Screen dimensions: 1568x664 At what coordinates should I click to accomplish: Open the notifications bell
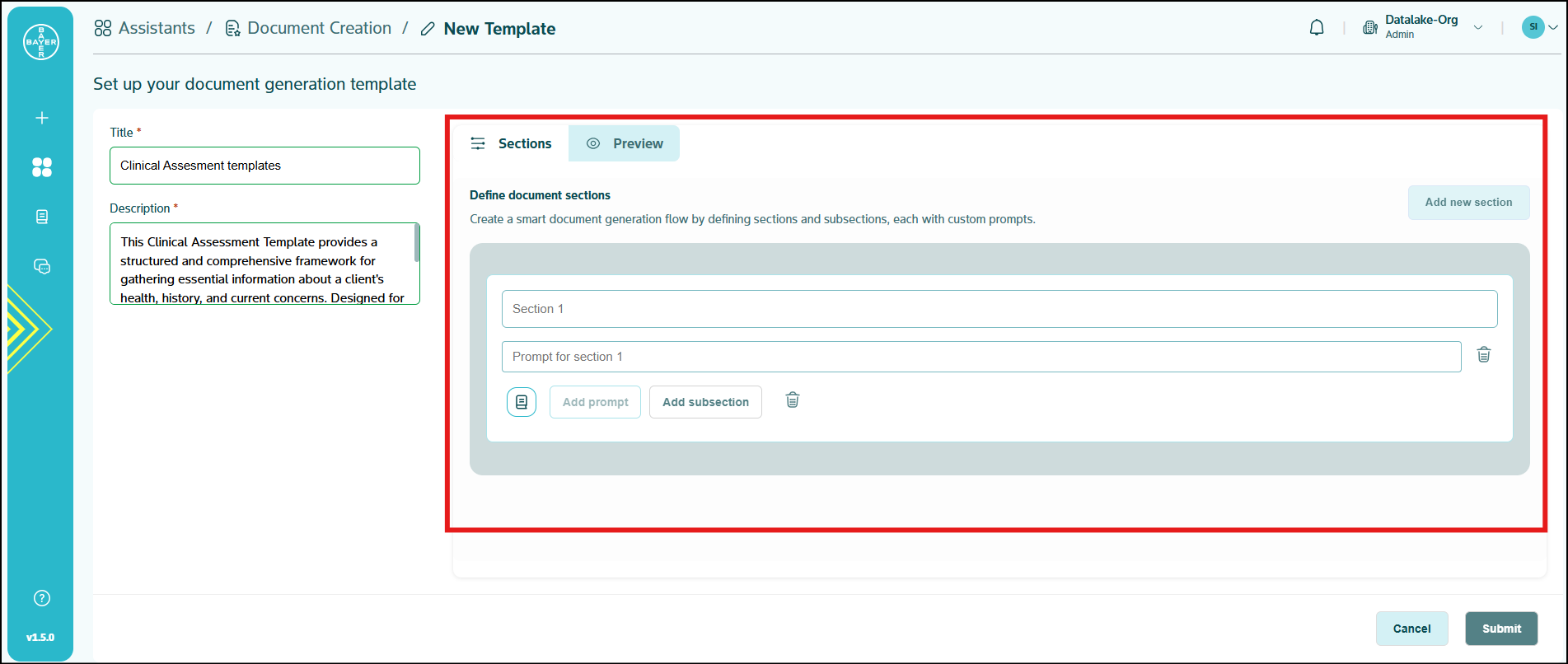[1317, 28]
